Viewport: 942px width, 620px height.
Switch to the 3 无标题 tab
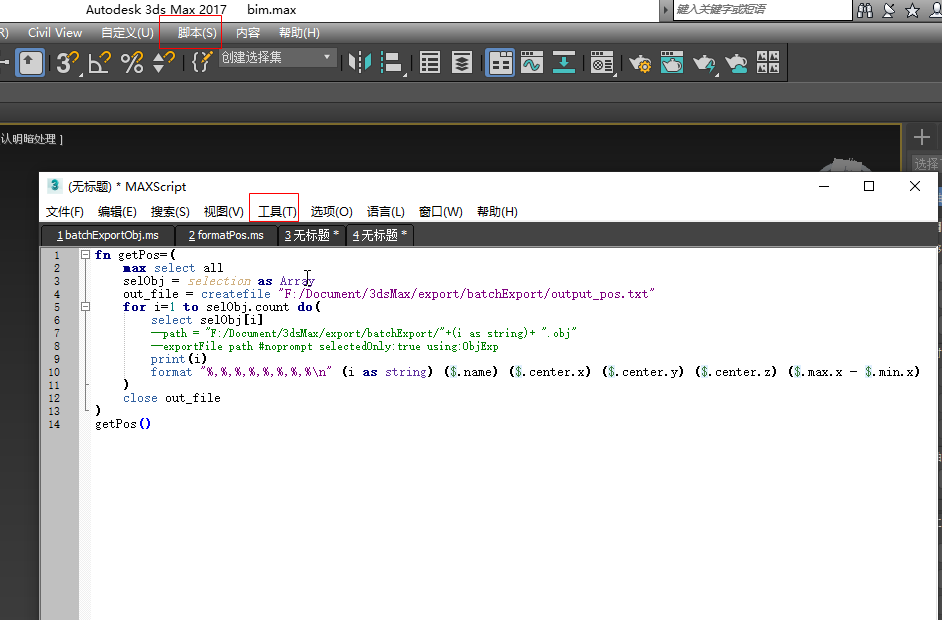312,236
